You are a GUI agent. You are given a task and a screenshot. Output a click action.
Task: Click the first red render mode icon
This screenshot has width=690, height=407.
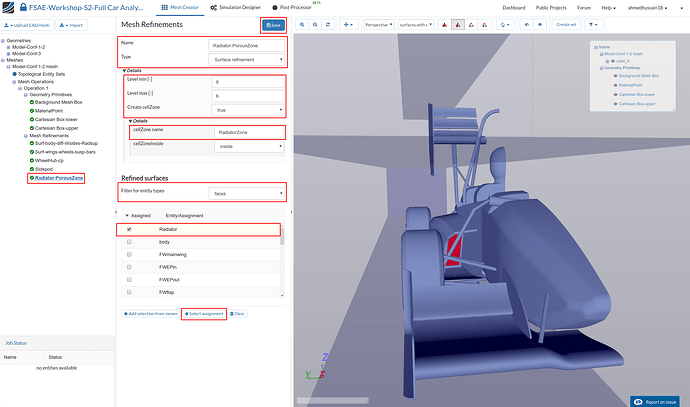445,24
